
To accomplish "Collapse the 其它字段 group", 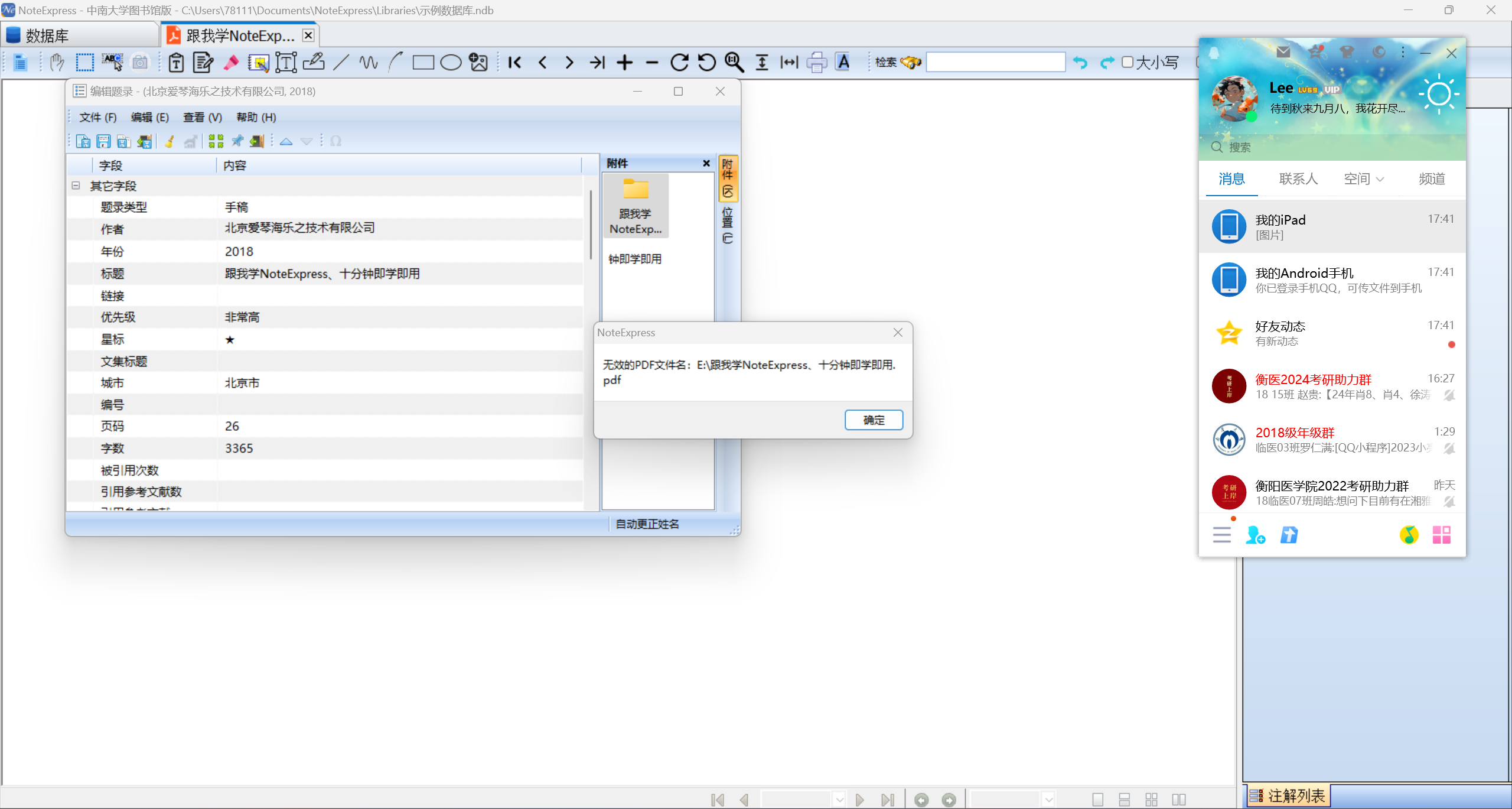I will click(x=76, y=186).
